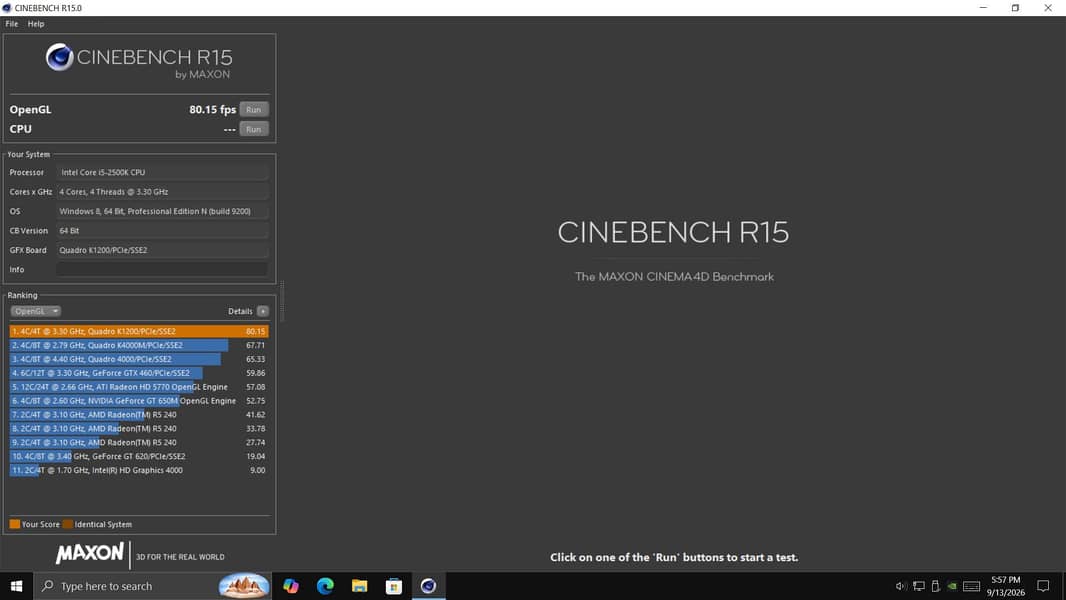Open Copilot from the taskbar
This screenshot has width=1066, height=600.
click(x=291, y=586)
